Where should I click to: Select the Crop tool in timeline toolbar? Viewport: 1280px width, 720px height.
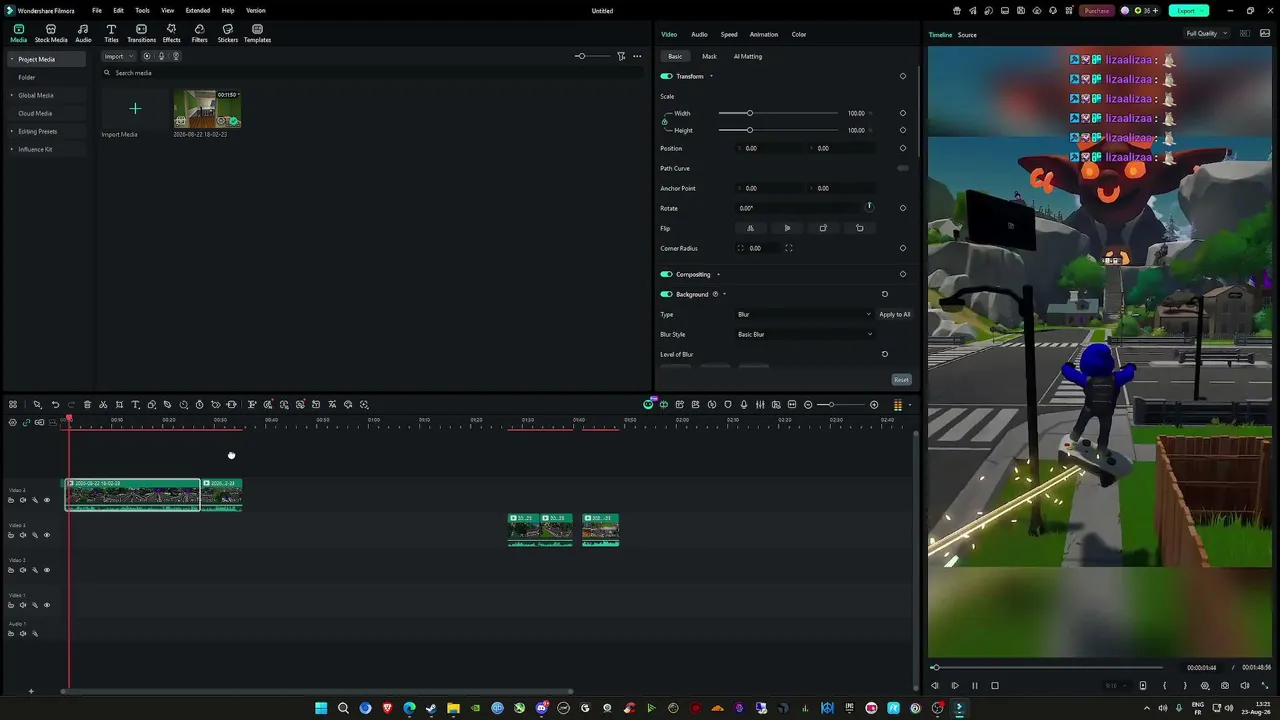[119, 405]
